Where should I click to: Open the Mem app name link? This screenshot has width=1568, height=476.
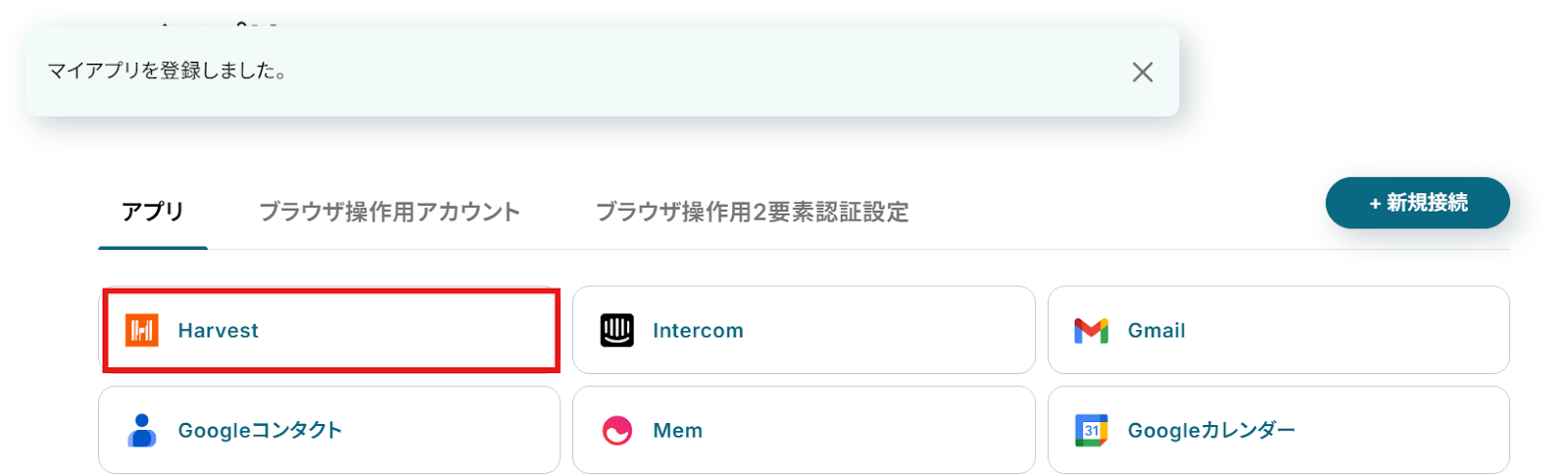677,431
